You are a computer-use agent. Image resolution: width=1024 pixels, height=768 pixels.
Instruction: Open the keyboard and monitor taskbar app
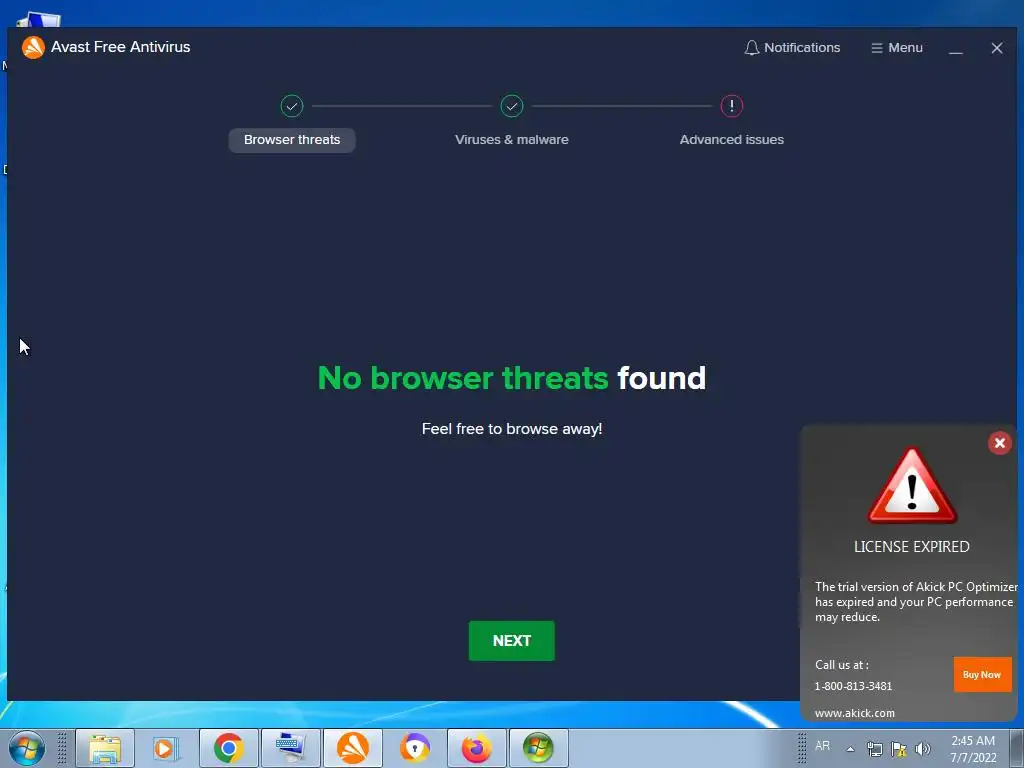point(291,748)
